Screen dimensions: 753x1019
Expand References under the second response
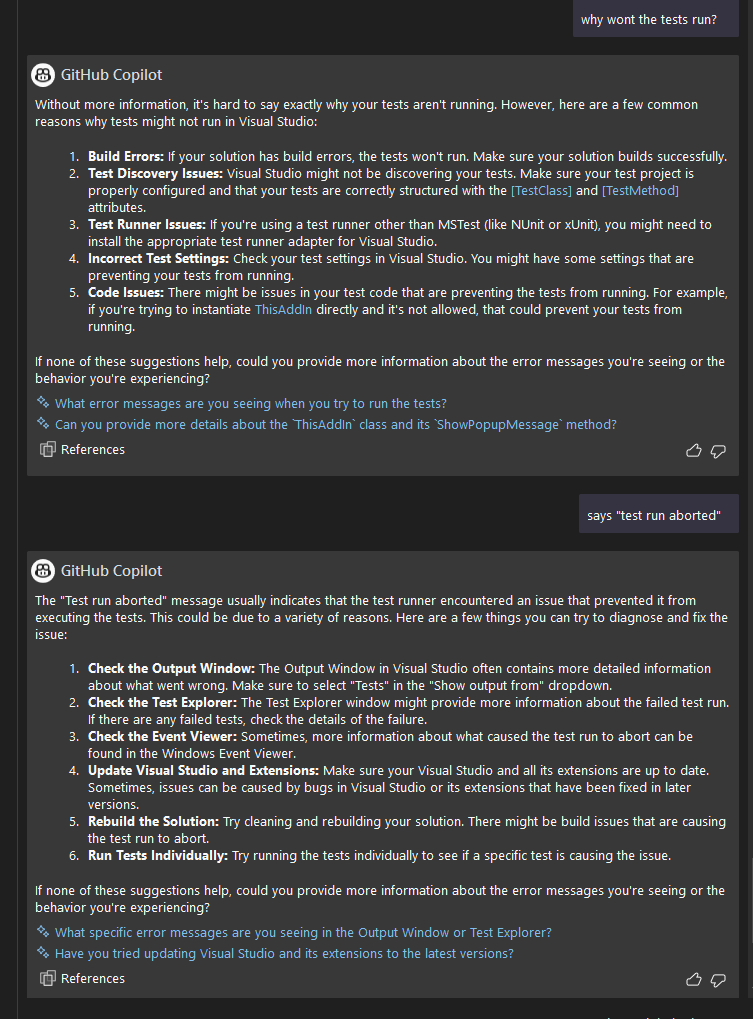click(83, 978)
